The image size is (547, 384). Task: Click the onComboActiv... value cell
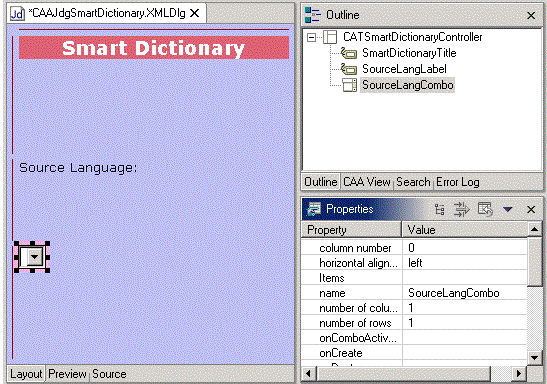click(465, 338)
